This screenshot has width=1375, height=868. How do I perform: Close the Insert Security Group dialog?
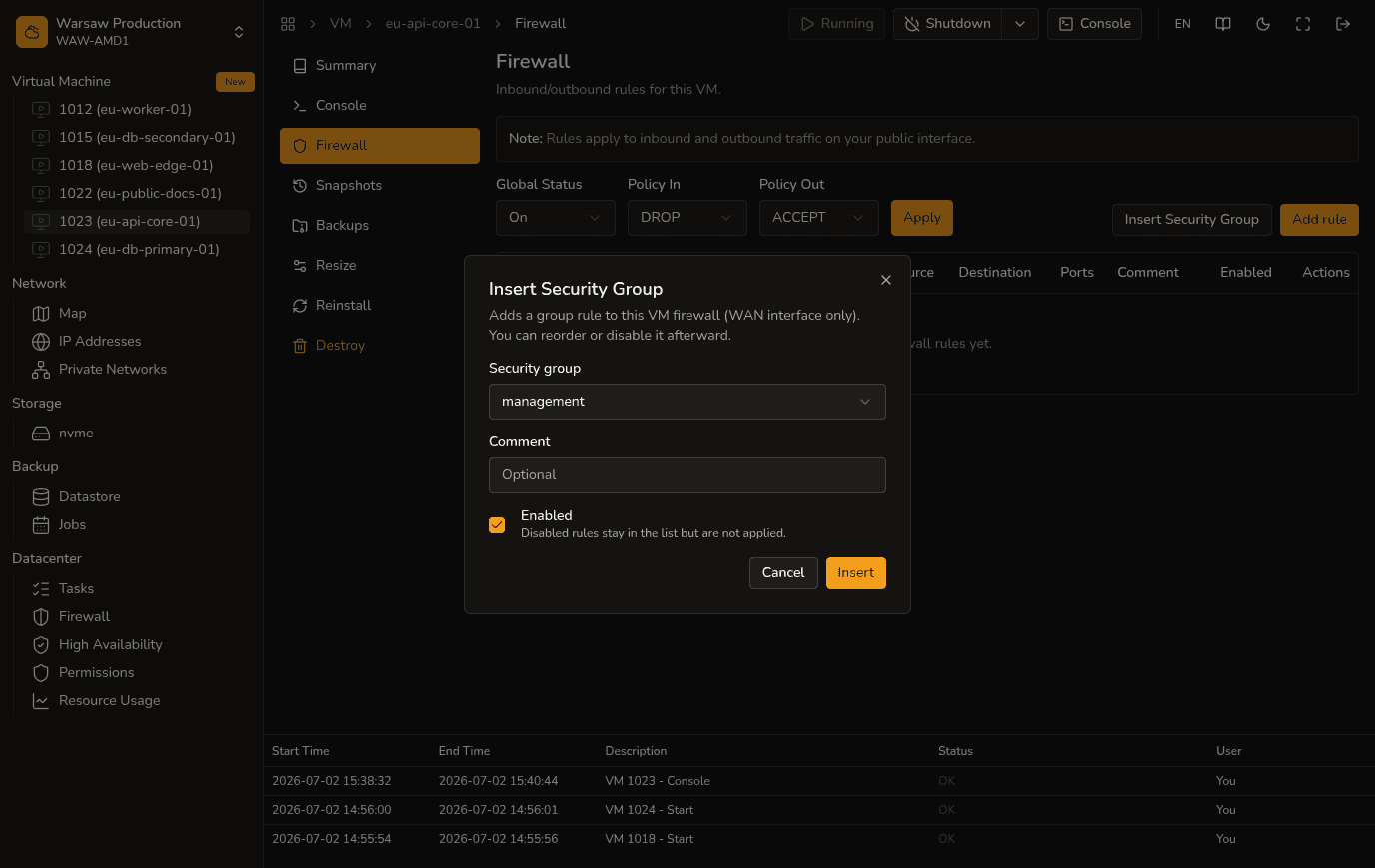tap(886, 280)
